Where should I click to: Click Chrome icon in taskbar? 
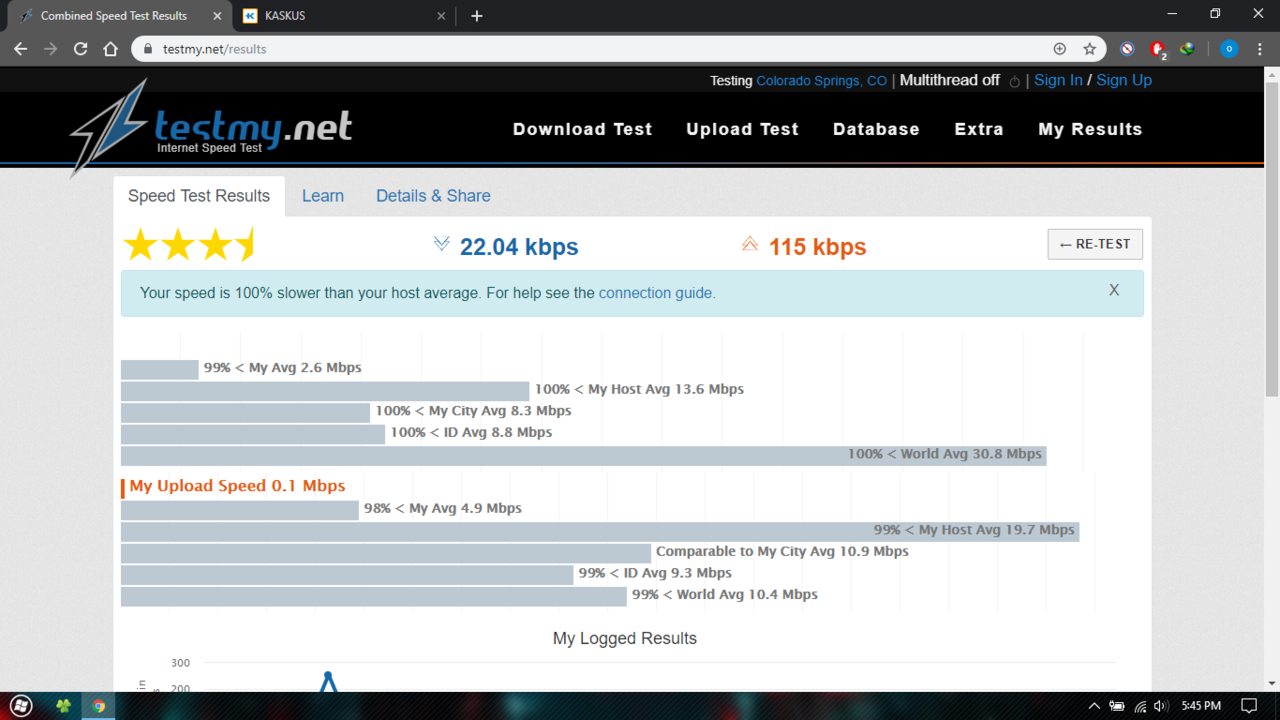pos(99,706)
